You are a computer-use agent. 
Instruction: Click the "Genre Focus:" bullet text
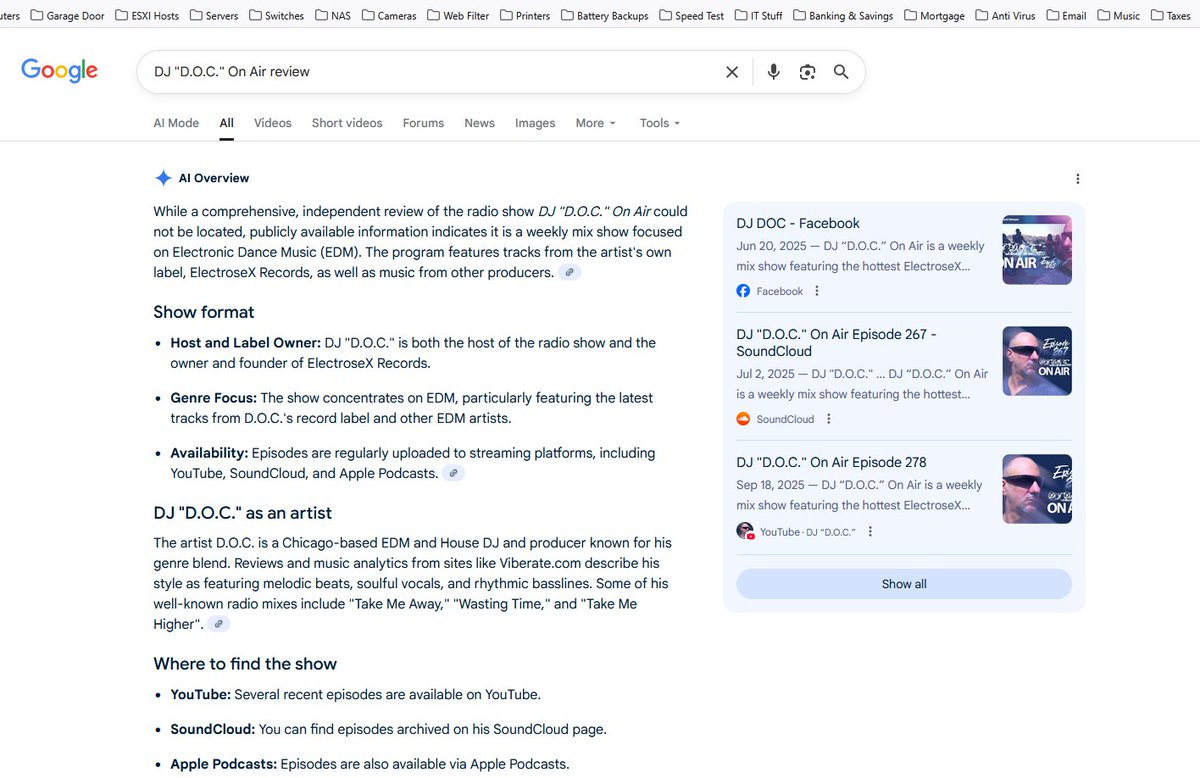[213, 398]
